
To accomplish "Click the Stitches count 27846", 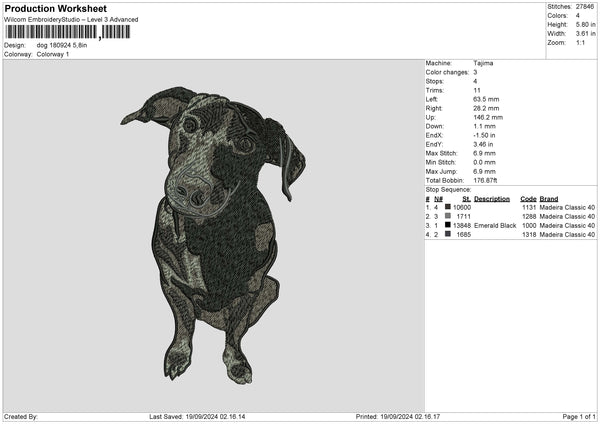I will (x=585, y=7).
